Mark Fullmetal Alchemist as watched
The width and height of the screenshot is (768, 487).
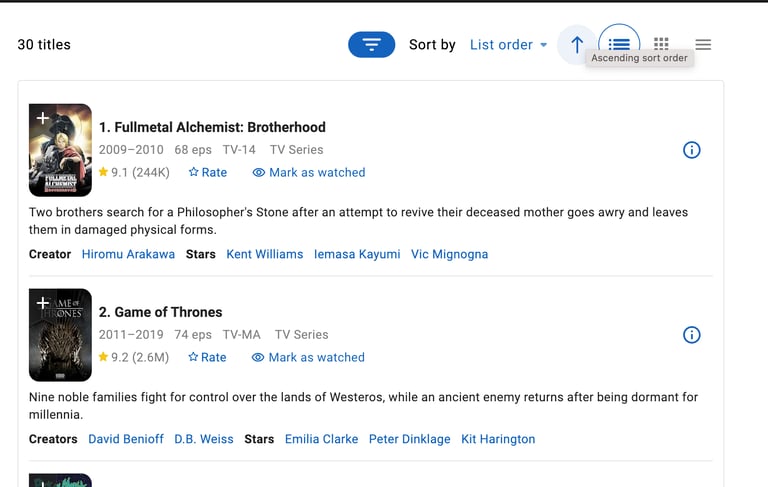point(308,172)
